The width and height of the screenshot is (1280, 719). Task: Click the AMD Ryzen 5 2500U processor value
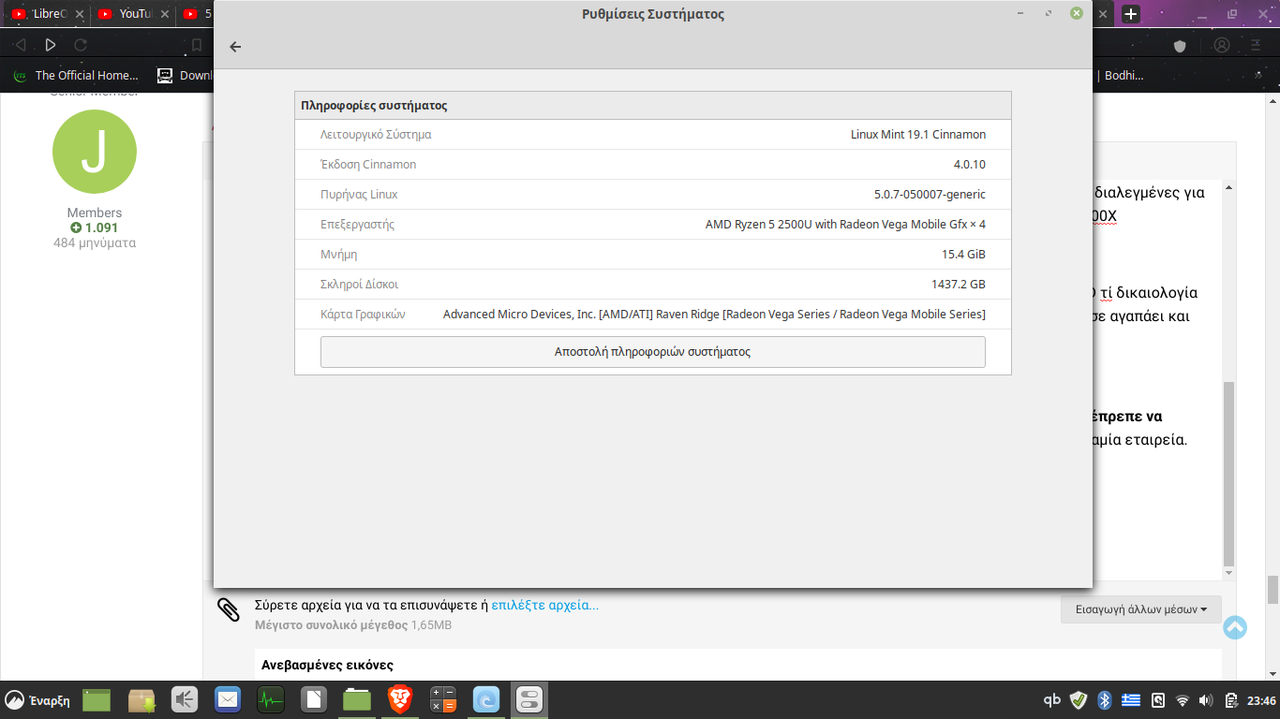coord(845,224)
